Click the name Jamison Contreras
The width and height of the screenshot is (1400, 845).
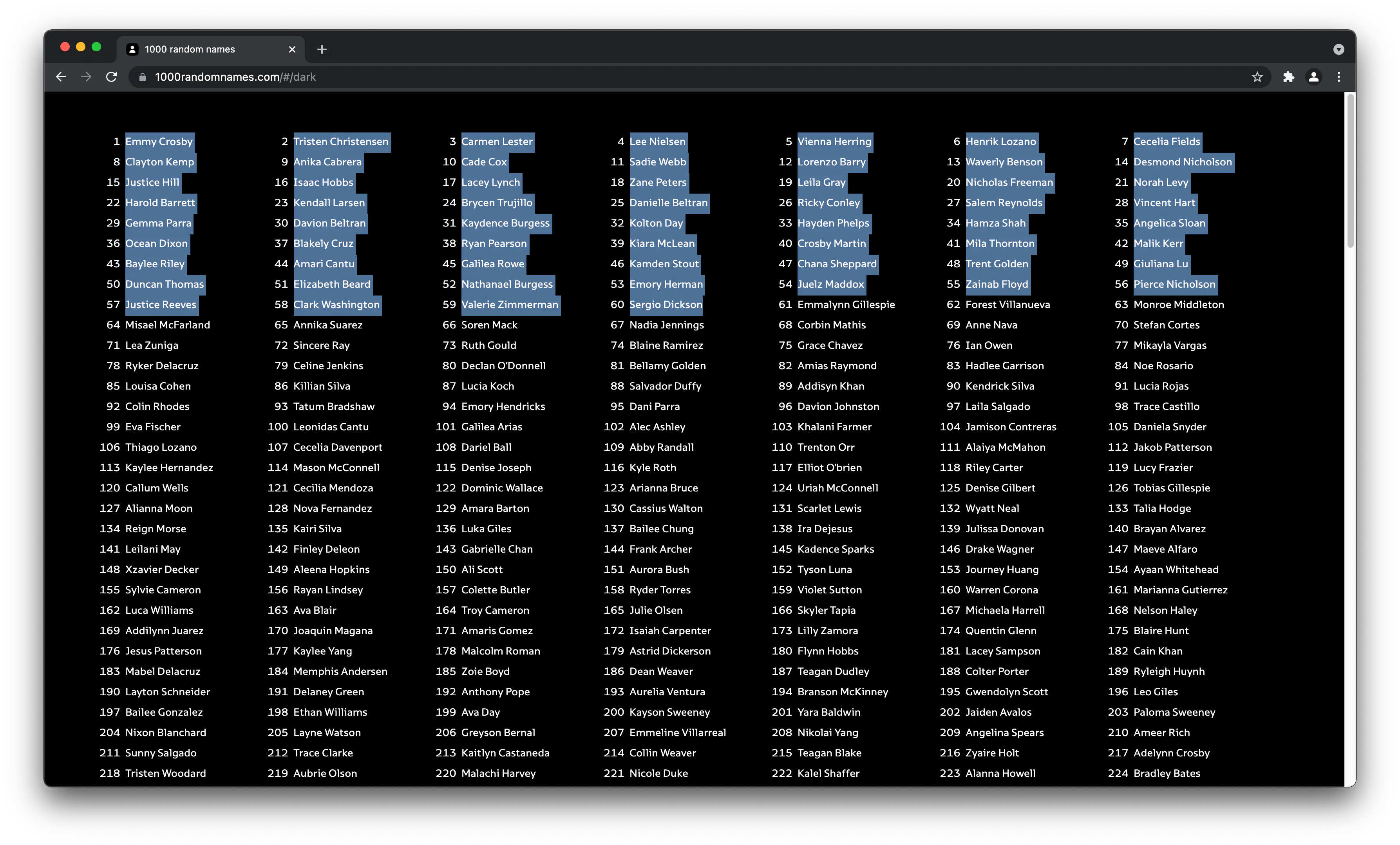(1011, 427)
